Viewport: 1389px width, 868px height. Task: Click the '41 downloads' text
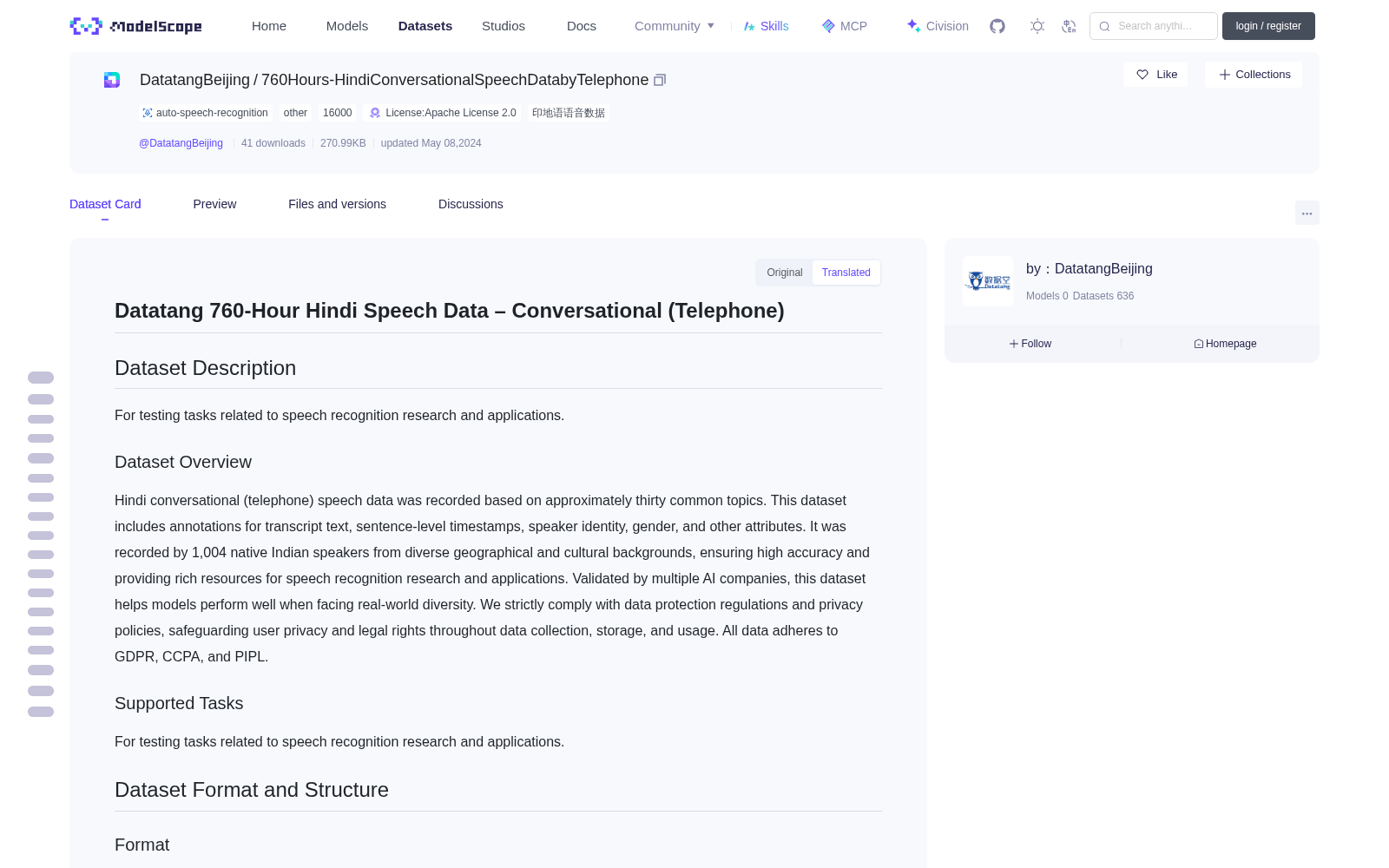pyautogui.click(x=273, y=143)
